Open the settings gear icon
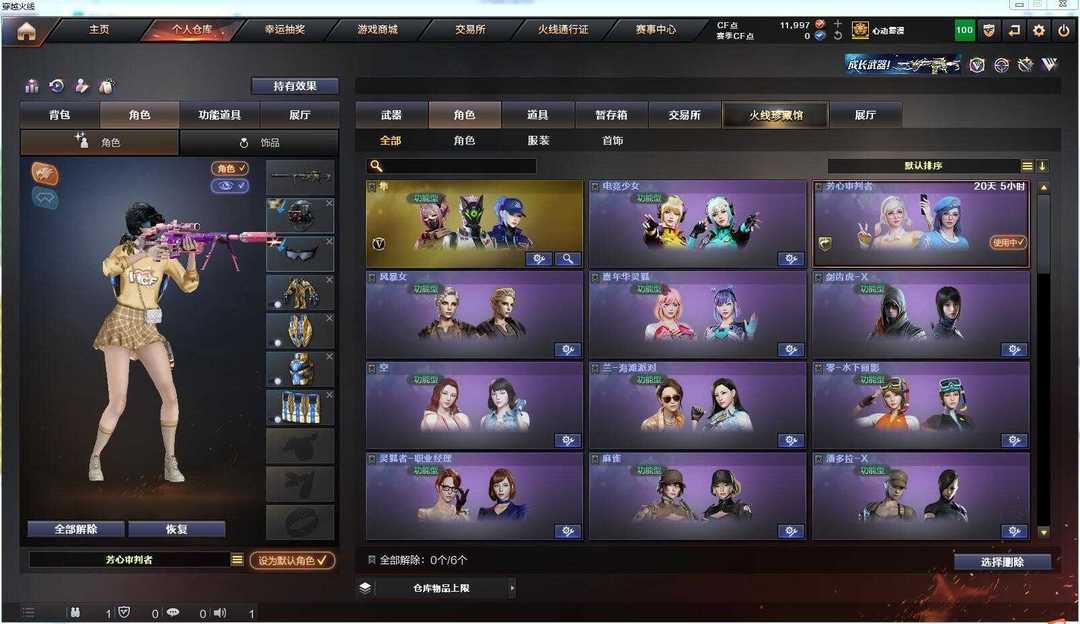The height and width of the screenshot is (624, 1080). click(x=1039, y=30)
